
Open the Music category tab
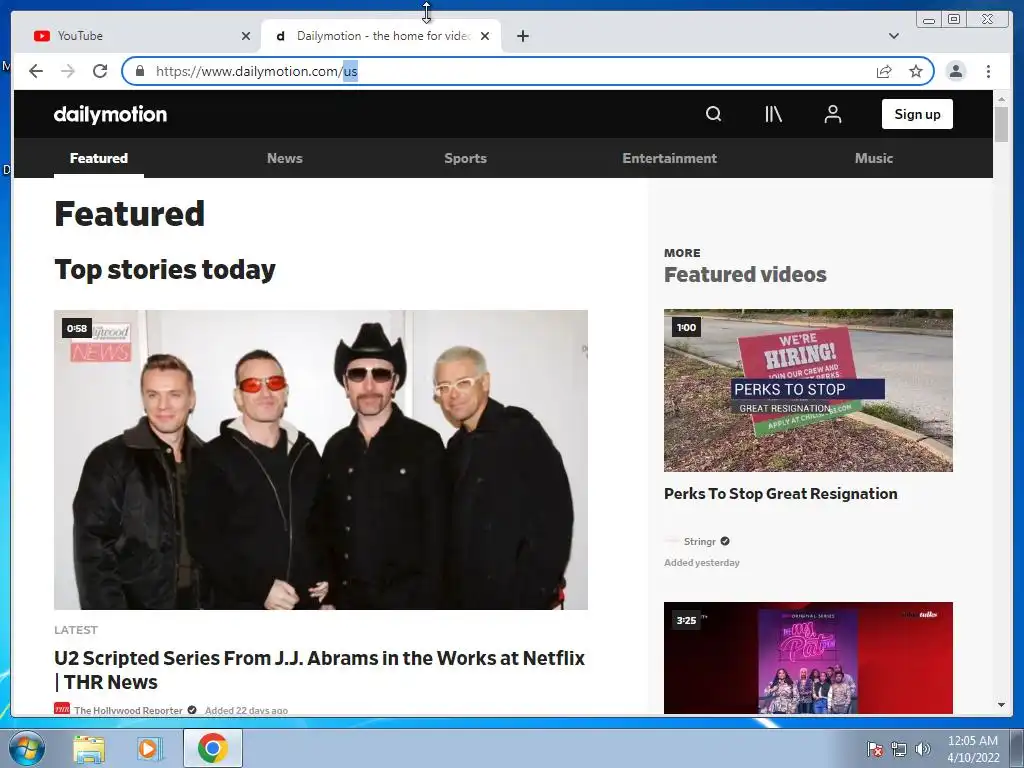pyautogui.click(x=874, y=158)
